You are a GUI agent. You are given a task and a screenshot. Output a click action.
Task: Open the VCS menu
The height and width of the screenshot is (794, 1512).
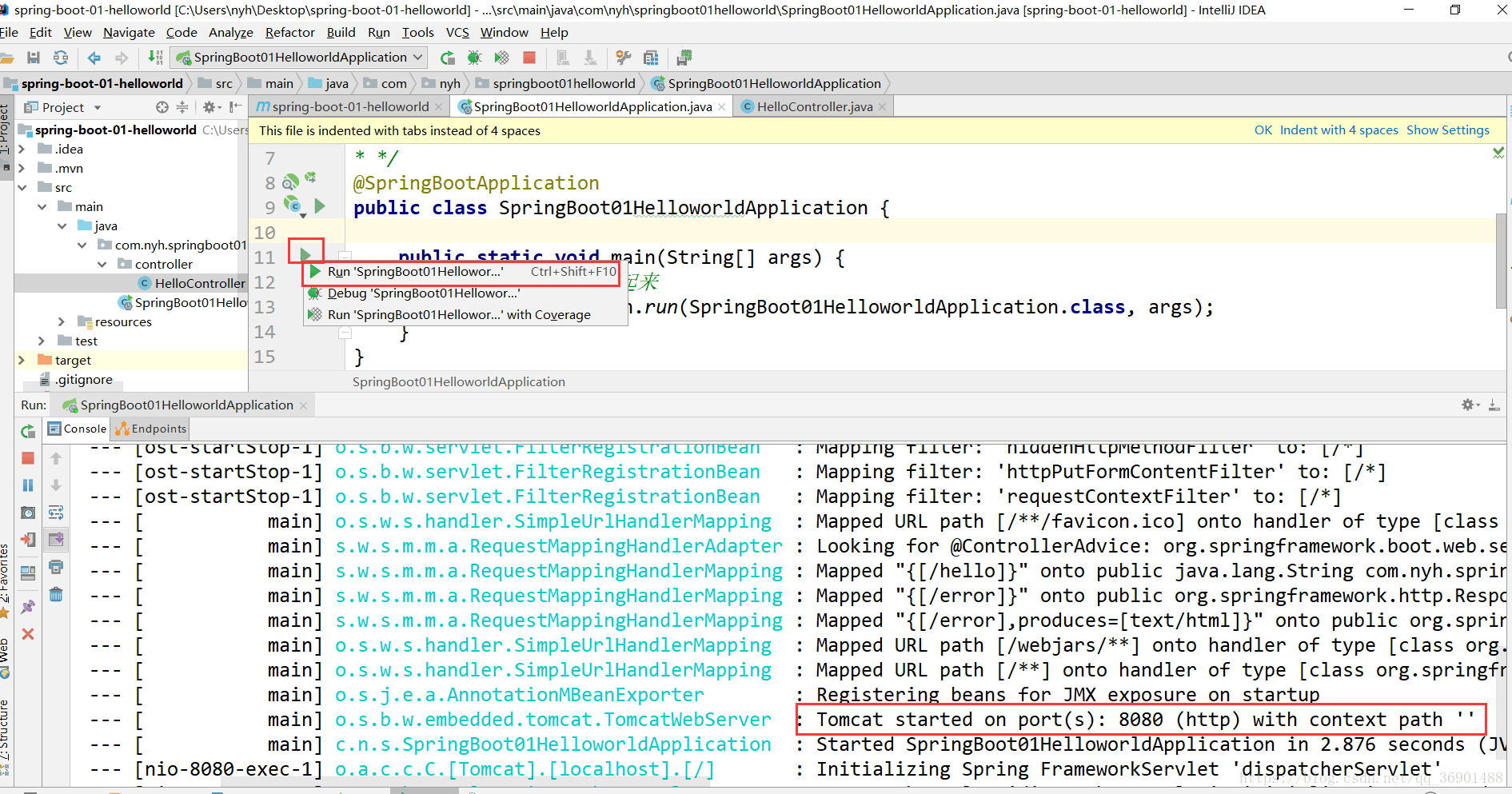(457, 32)
